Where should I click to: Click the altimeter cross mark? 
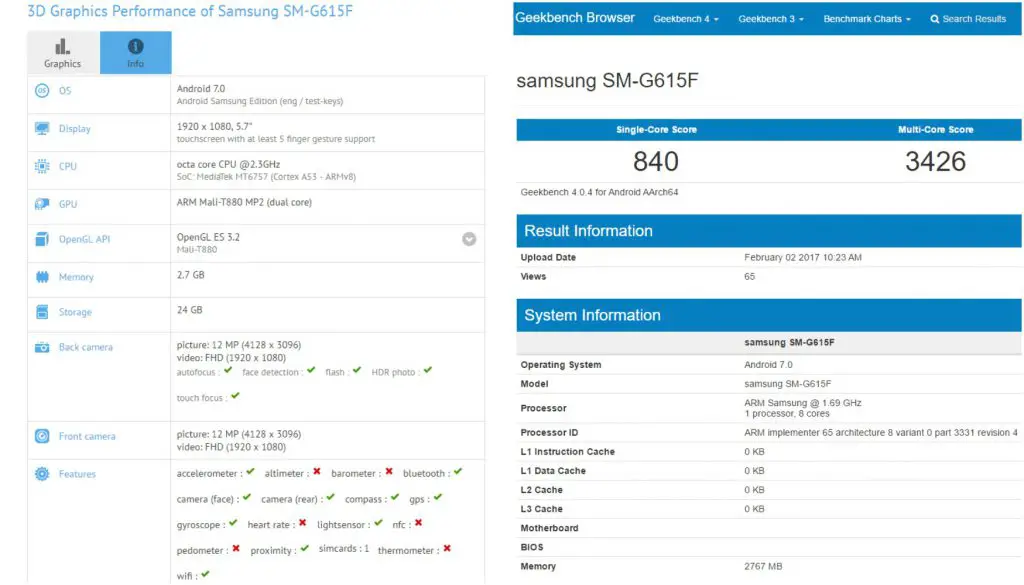317,471
